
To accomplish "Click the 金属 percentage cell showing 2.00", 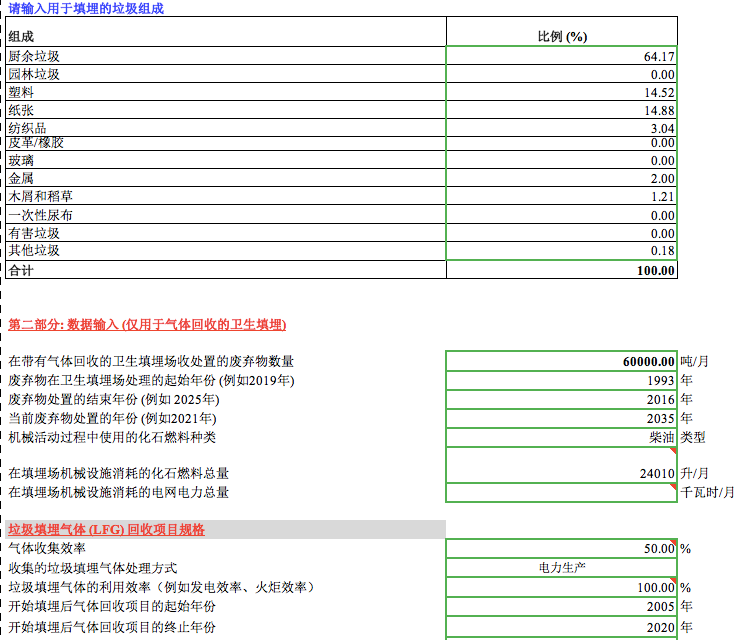I will 561,179.
